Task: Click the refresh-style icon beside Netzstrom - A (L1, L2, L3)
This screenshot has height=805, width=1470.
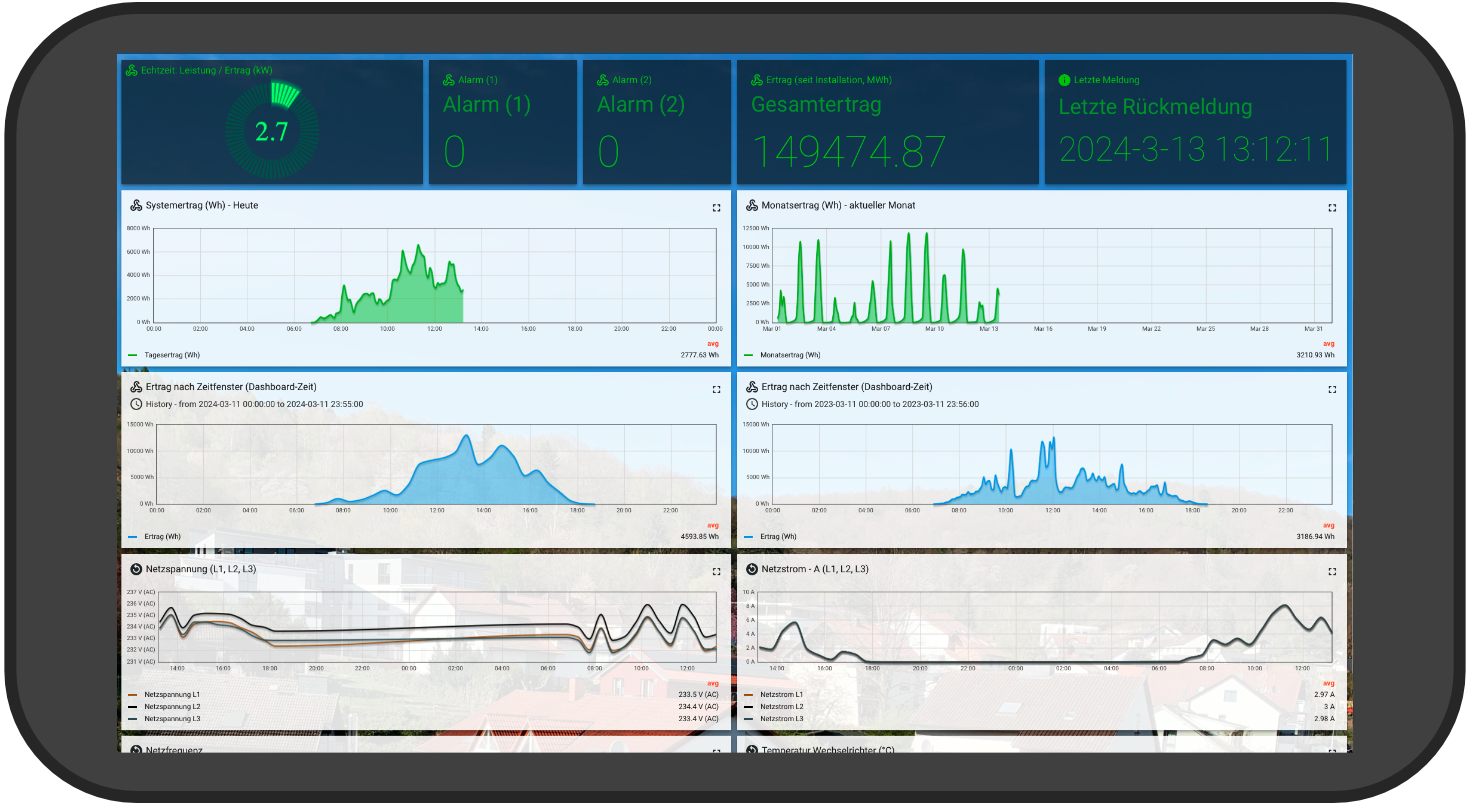Action: (x=752, y=569)
